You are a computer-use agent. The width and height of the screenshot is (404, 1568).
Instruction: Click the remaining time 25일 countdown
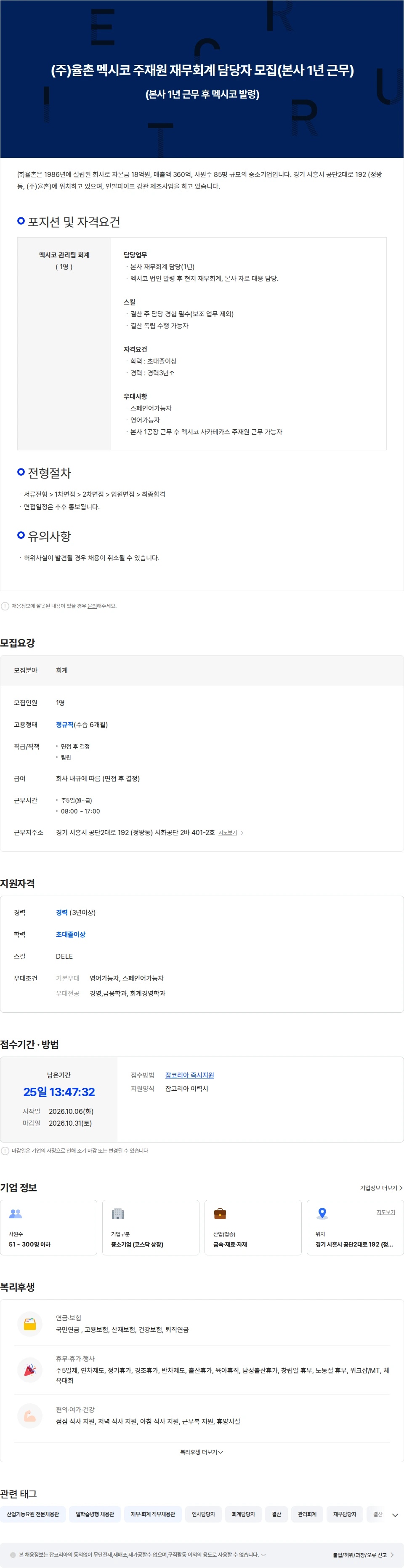click(59, 1092)
